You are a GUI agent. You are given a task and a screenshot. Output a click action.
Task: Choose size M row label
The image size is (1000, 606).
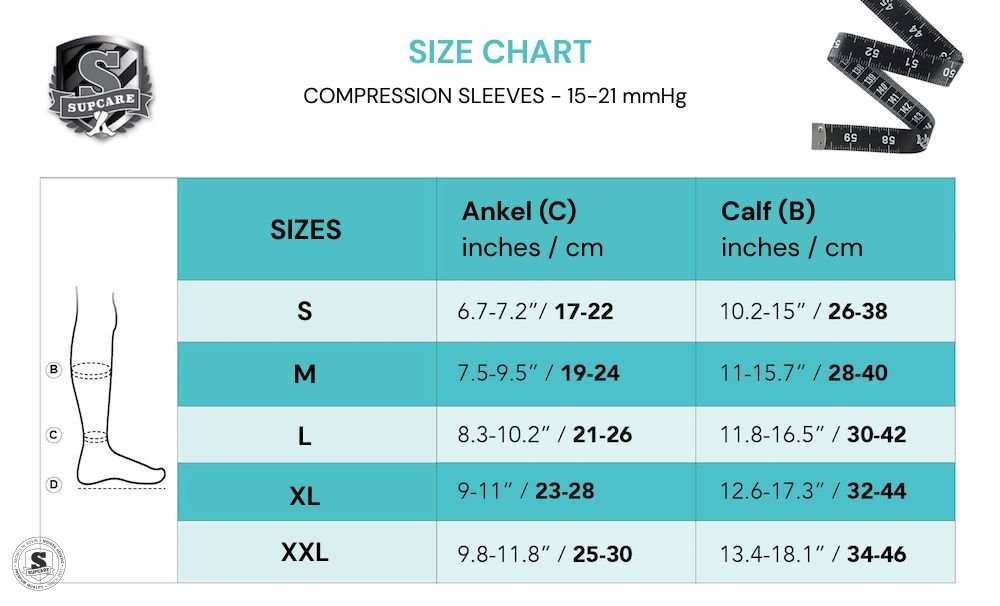coord(305,374)
